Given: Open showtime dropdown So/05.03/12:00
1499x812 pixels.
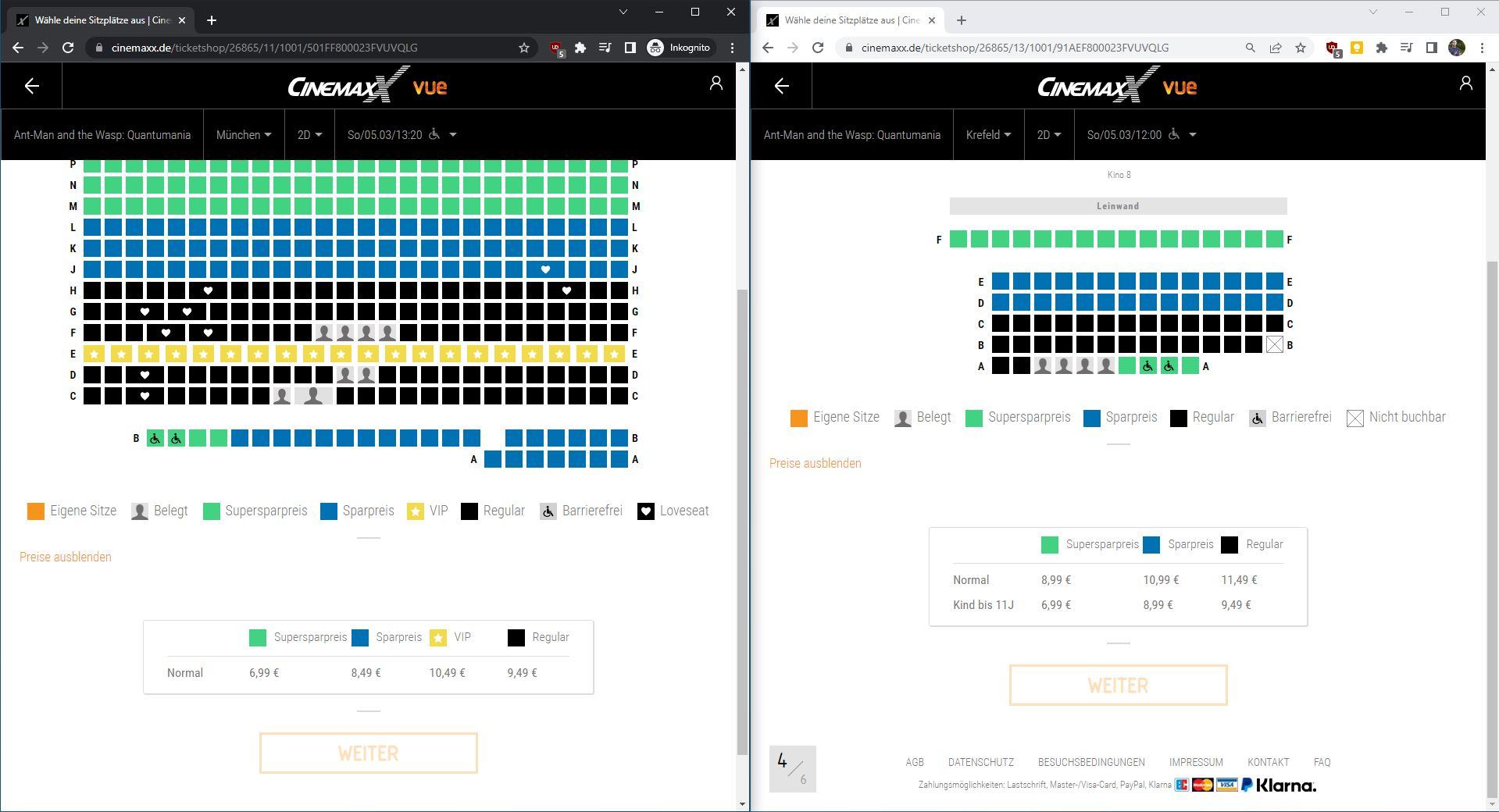Looking at the screenshot, I should 1141,135.
